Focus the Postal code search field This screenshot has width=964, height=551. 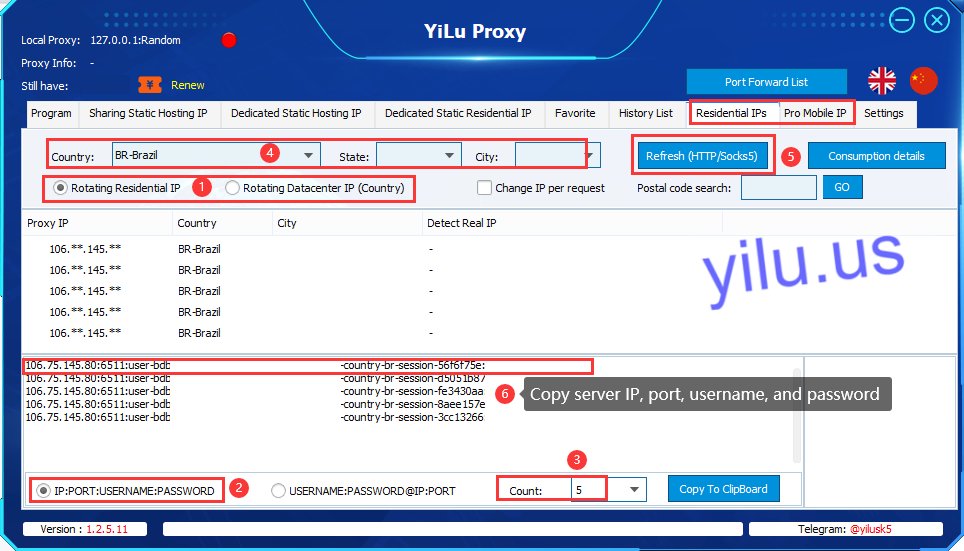coord(778,188)
